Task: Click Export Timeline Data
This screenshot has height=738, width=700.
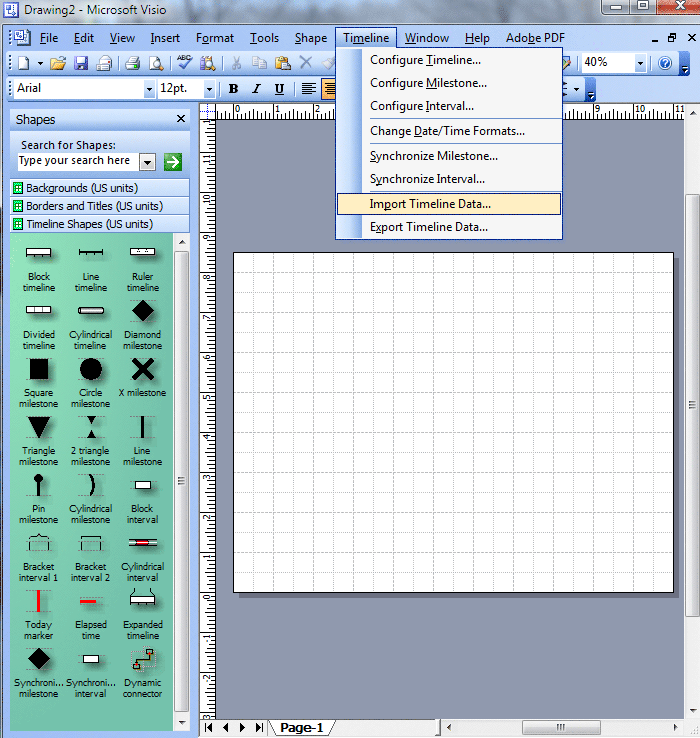Action: (x=449, y=227)
